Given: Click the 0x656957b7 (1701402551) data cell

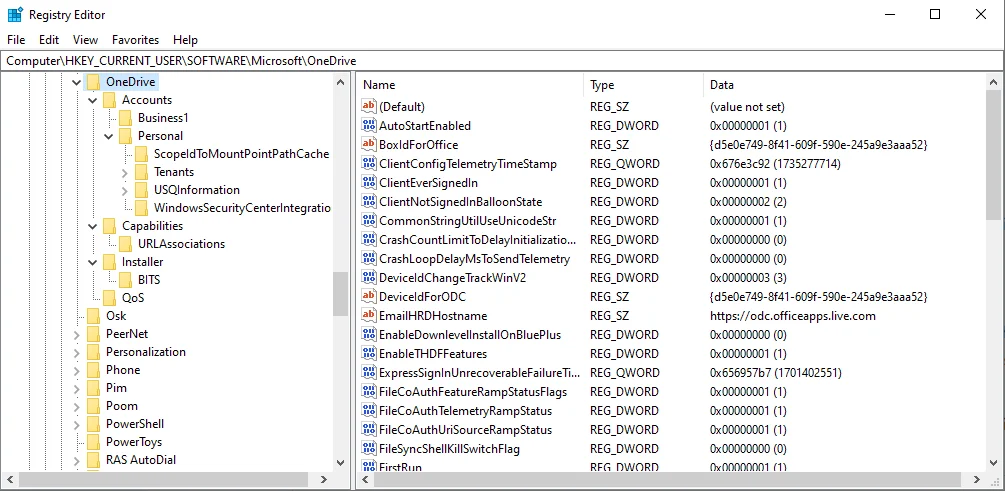Looking at the screenshot, I should (x=776, y=373).
